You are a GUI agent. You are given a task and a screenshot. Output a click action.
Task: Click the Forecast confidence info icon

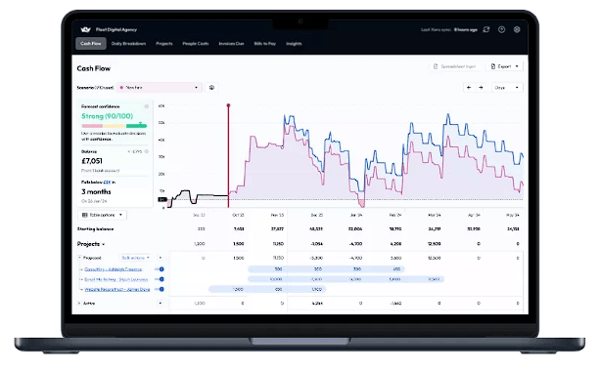click(x=147, y=106)
